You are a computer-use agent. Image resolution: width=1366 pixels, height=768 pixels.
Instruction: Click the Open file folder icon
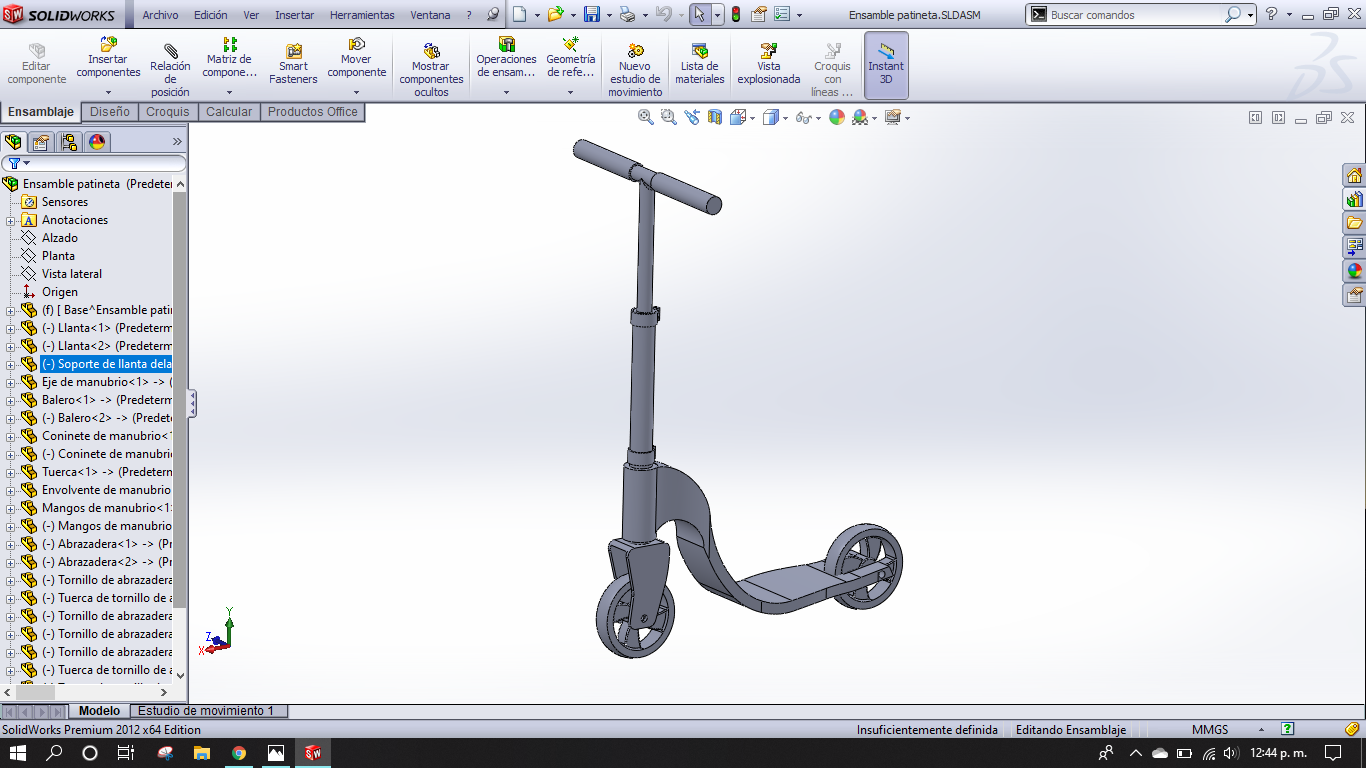[555, 14]
